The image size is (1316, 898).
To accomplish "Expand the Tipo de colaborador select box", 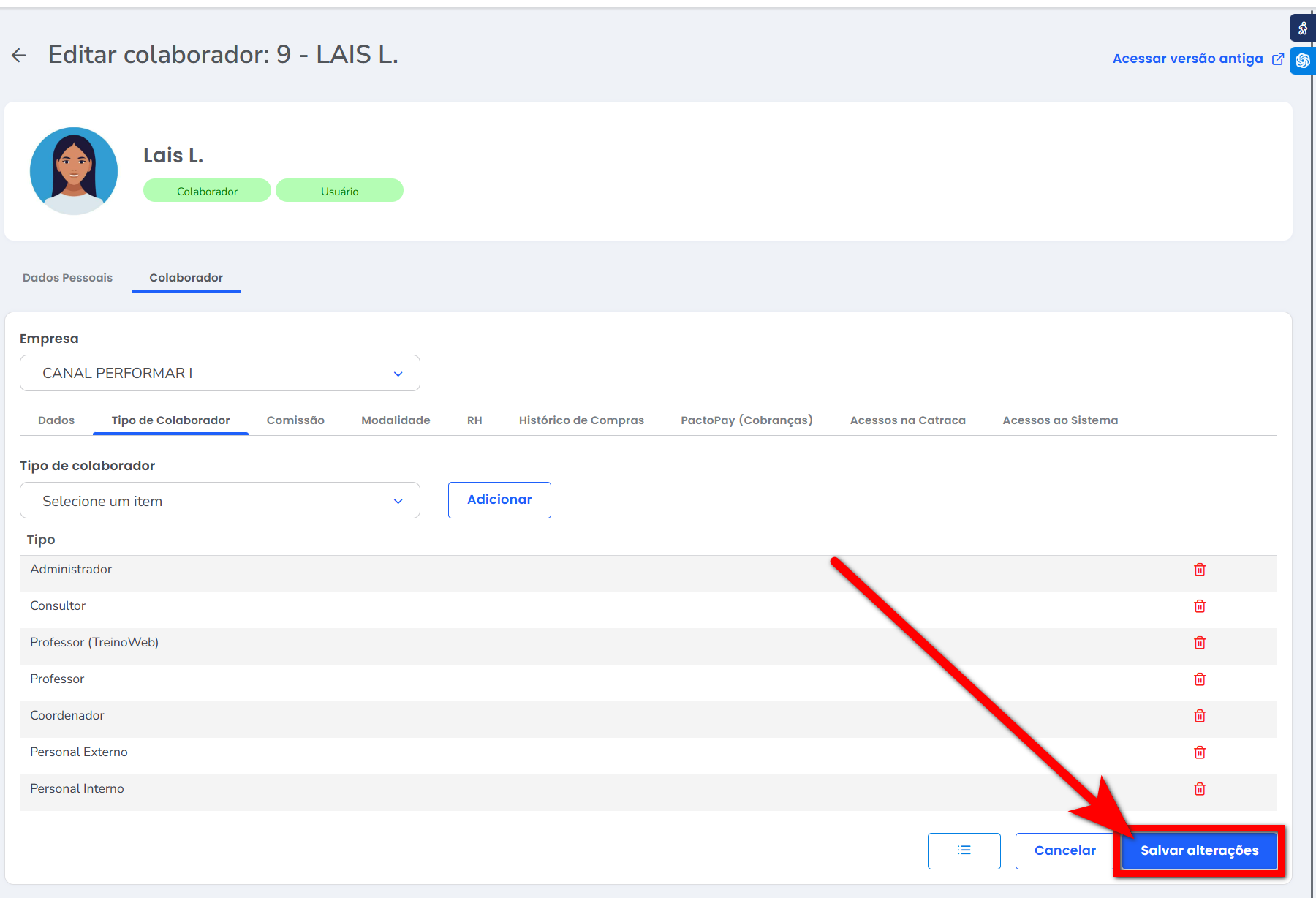I will (219, 501).
